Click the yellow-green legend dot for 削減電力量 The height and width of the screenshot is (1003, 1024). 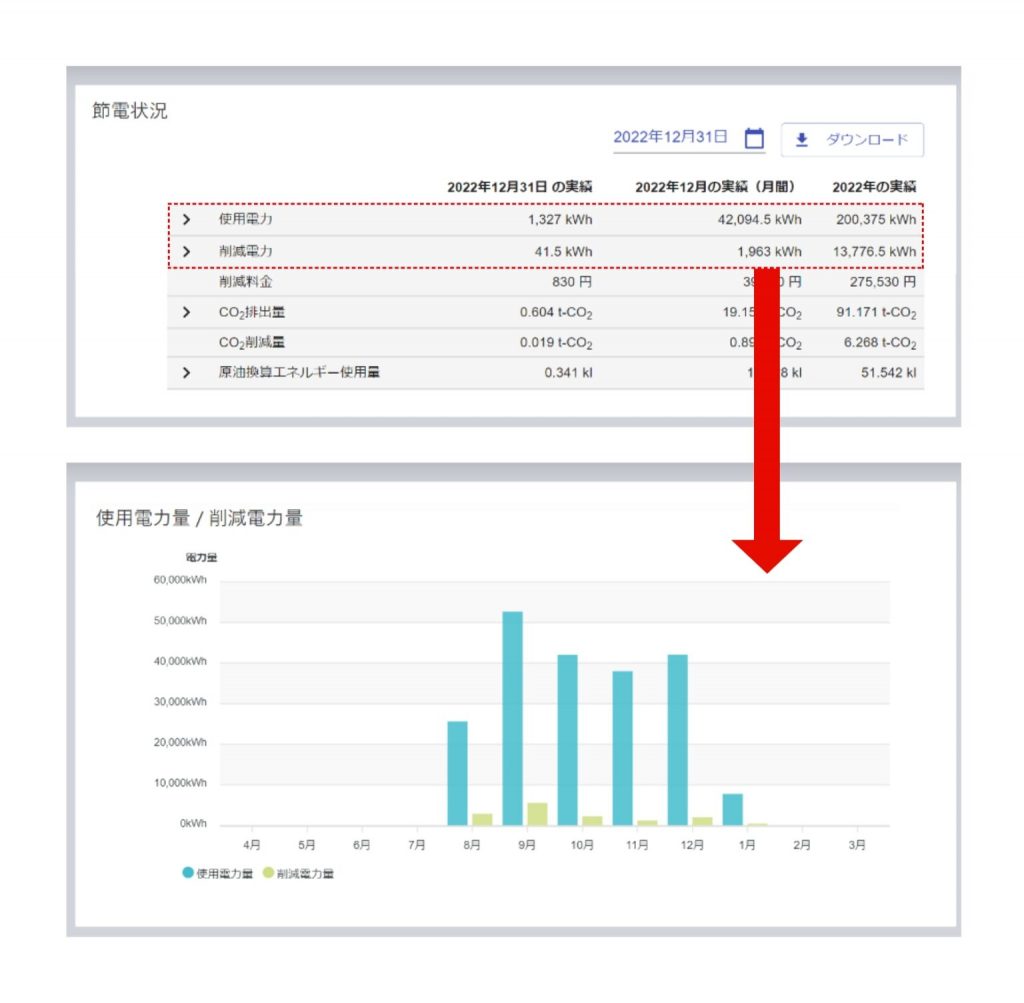pos(268,872)
